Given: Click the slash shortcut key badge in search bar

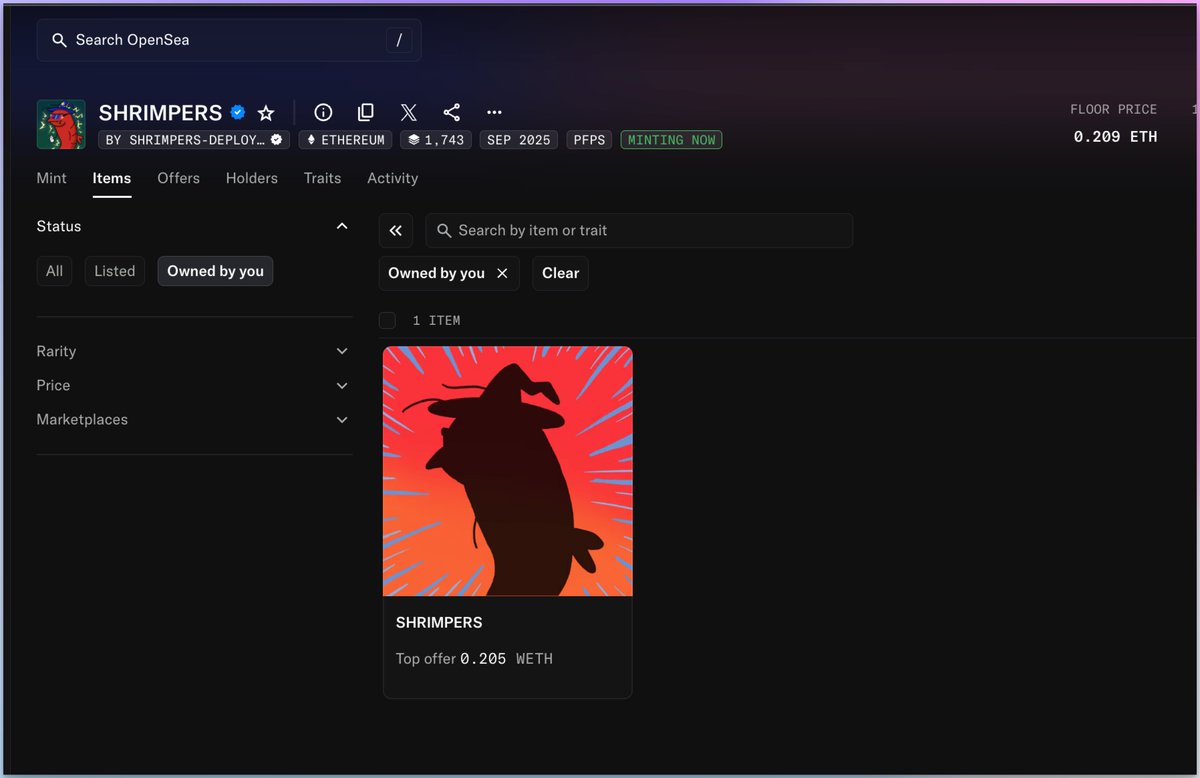Looking at the screenshot, I should coord(399,40).
